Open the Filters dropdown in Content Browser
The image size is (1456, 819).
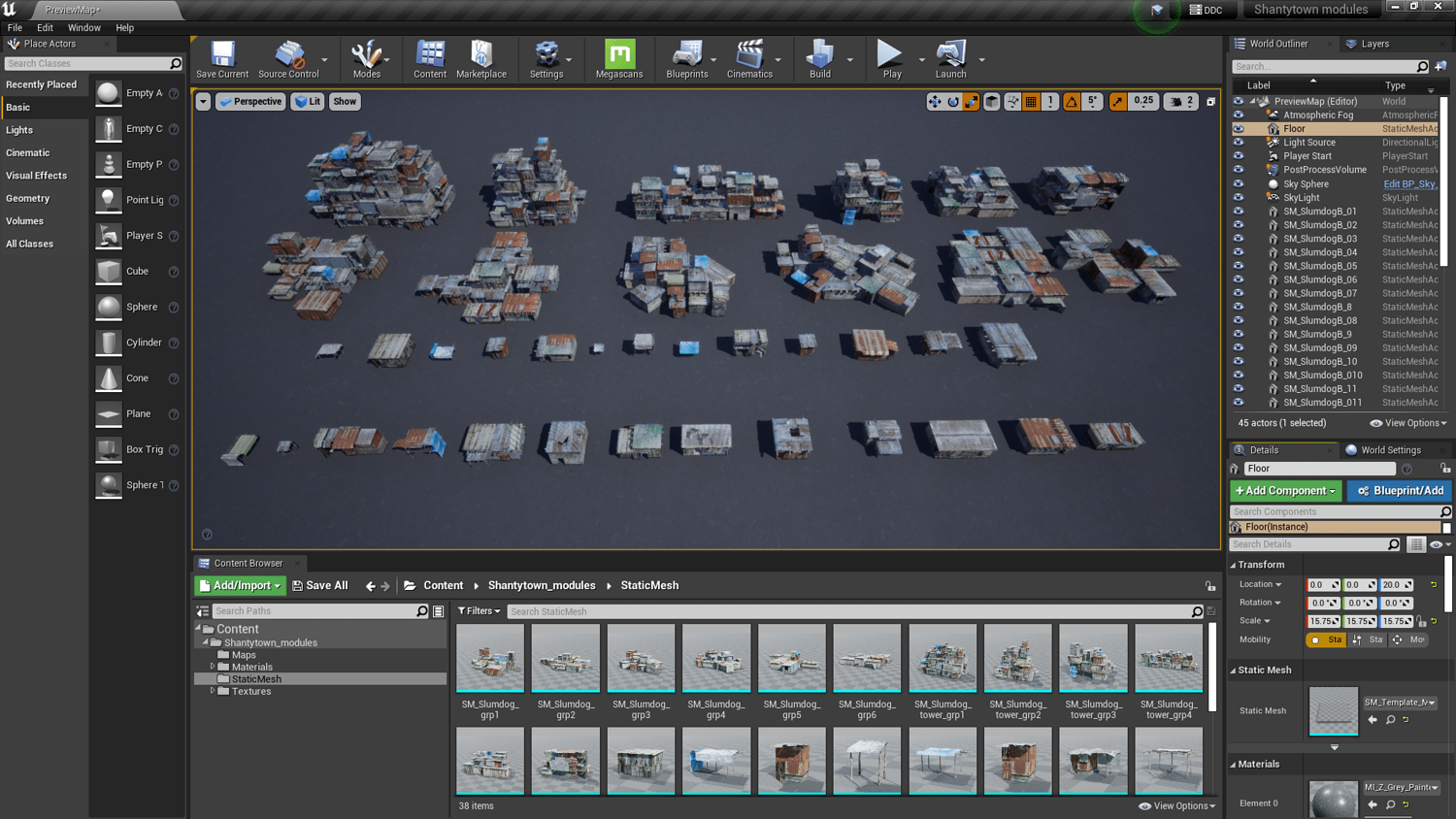pyautogui.click(x=479, y=611)
